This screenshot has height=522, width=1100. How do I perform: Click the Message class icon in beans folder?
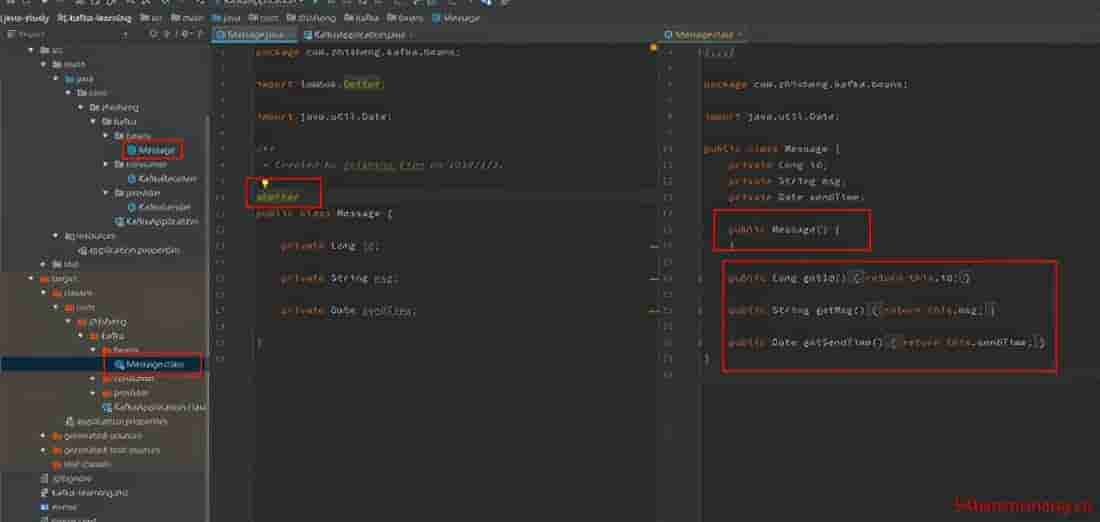(x=131, y=150)
